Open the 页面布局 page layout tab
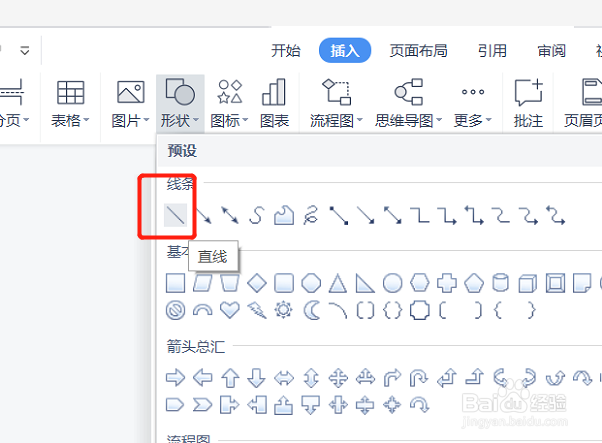Screen dimensions: 602x443 click(x=418, y=51)
